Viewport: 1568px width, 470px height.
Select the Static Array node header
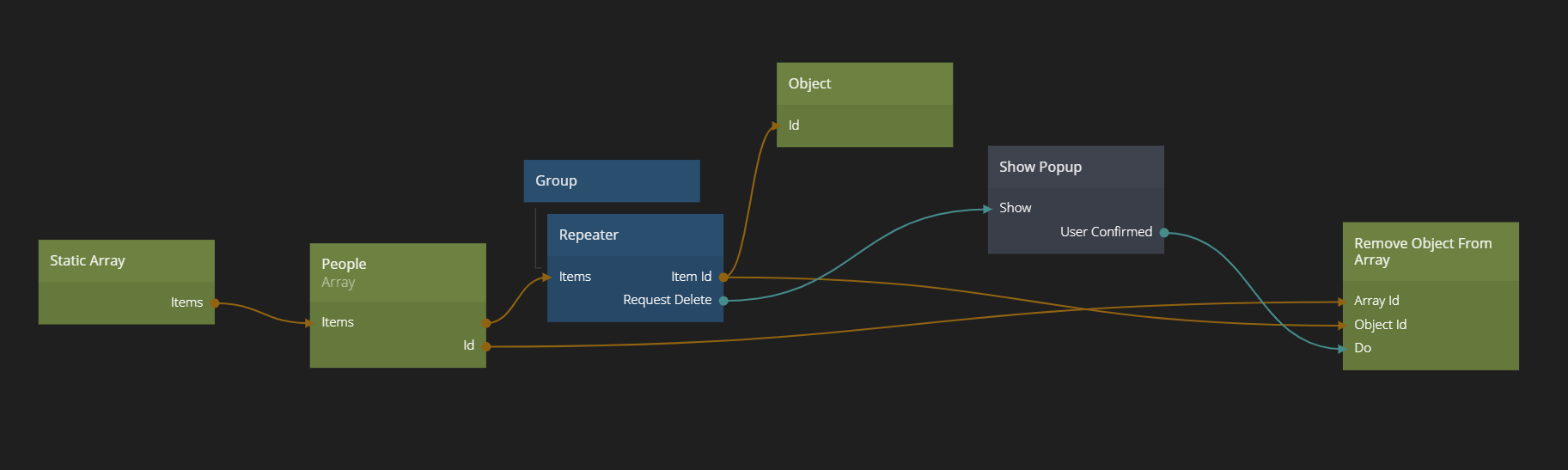pos(126,260)
